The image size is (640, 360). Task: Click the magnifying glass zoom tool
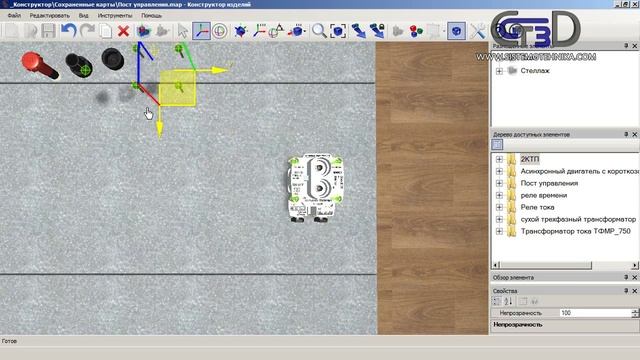(x=319, y=31)
